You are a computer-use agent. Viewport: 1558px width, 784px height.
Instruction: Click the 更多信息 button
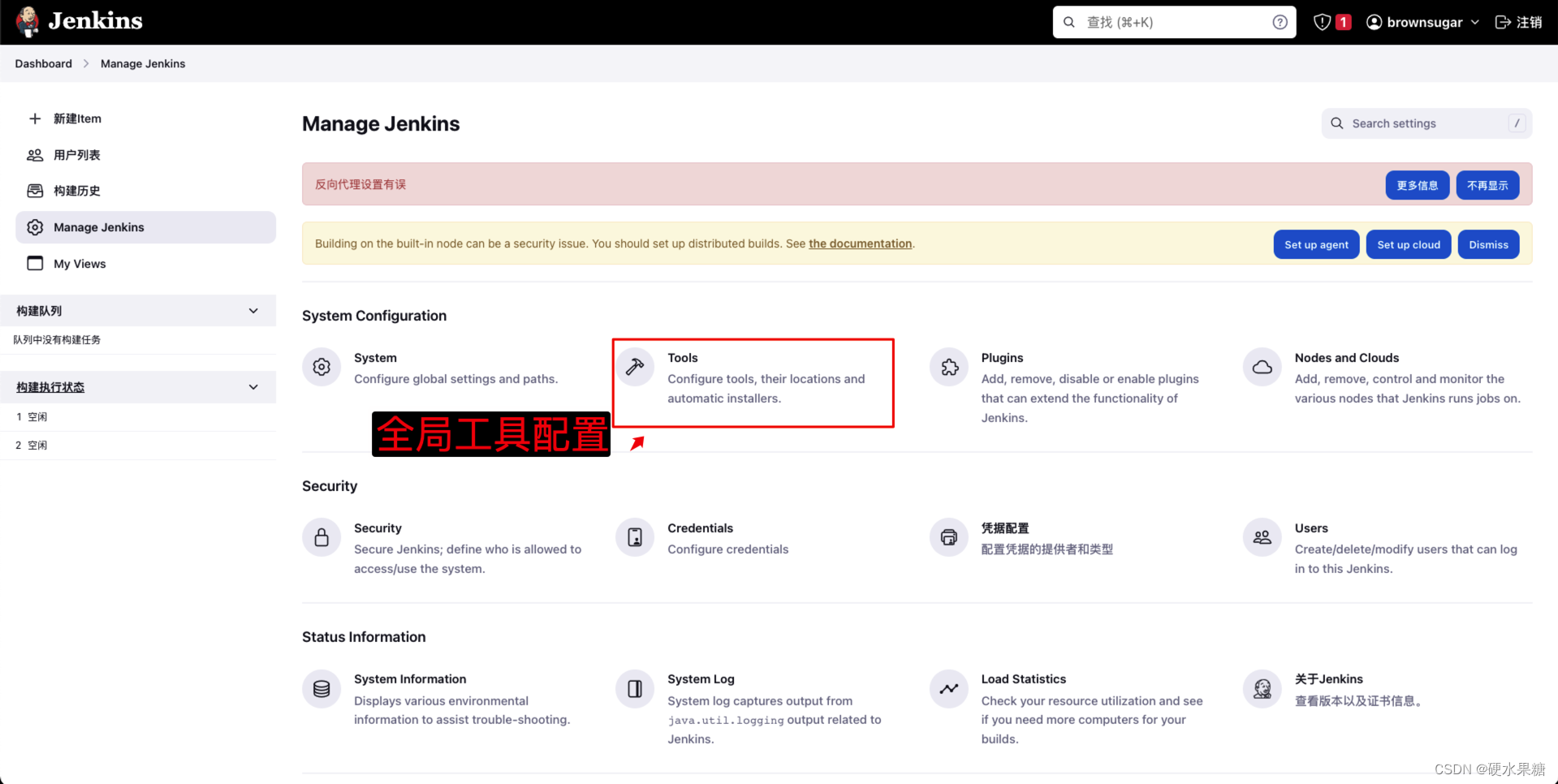pyautogui.click(x=1417, y=185)
